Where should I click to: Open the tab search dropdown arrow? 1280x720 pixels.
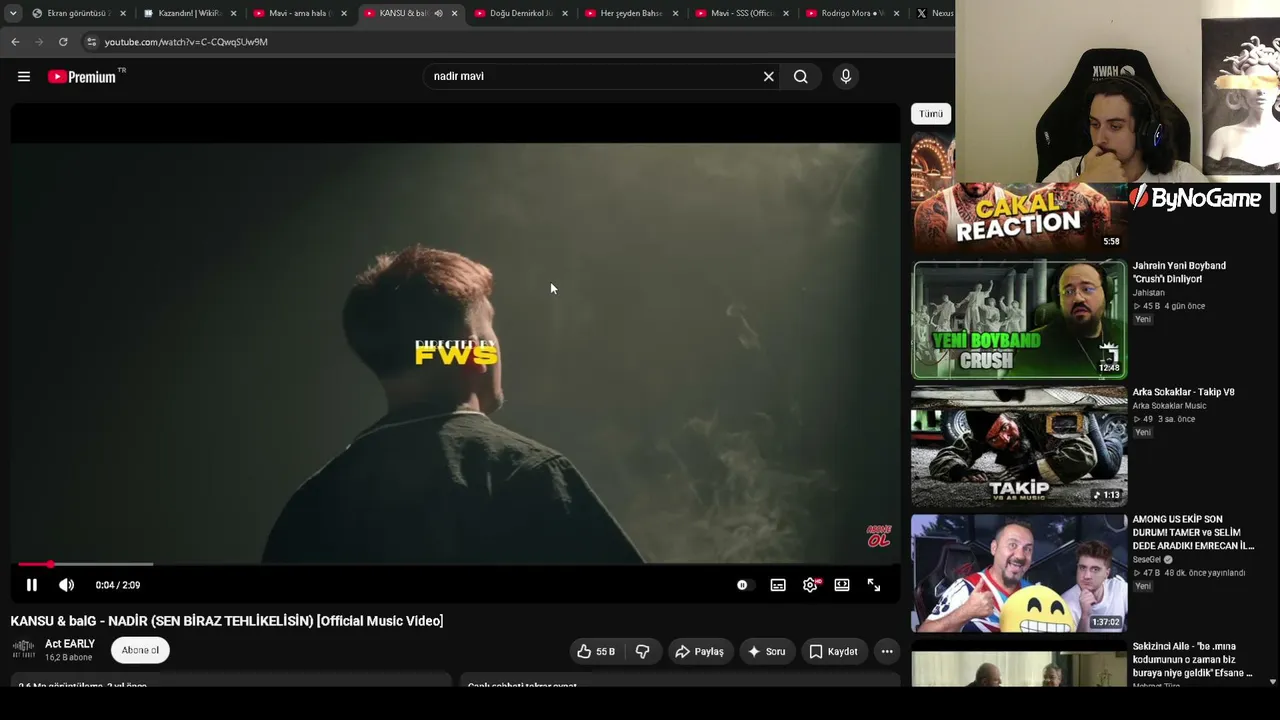tap(13, 13)
